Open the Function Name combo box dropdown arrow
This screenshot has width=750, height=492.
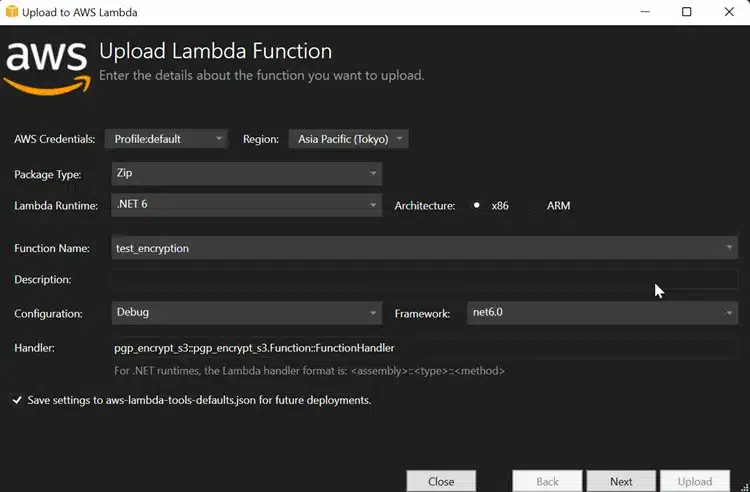point(729,248)
